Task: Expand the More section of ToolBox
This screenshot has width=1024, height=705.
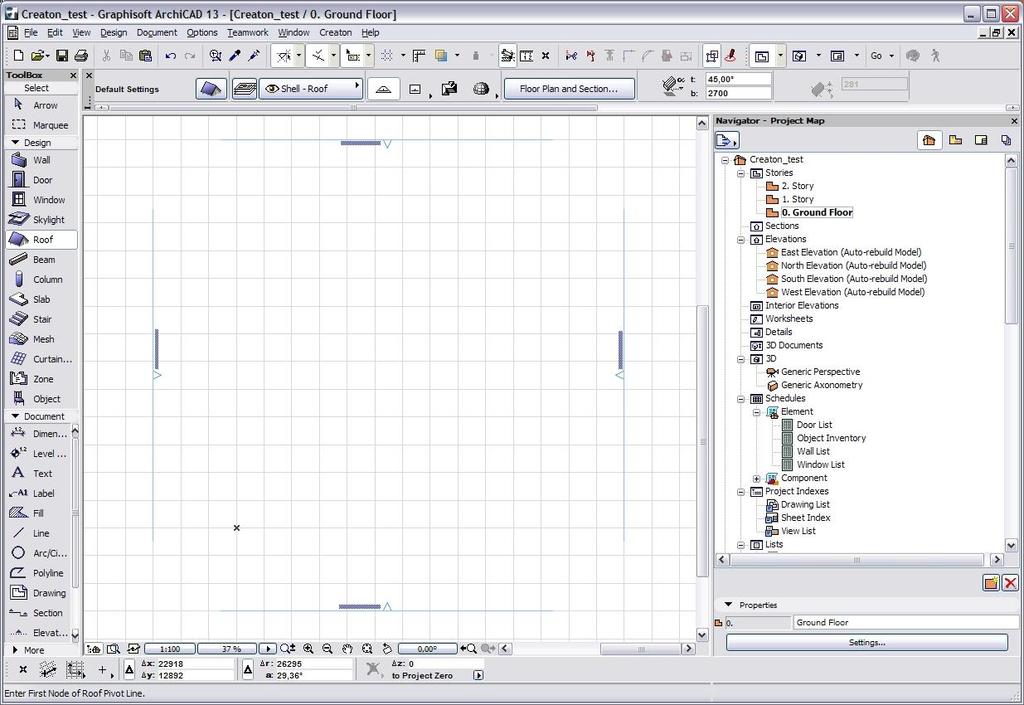Action: [15, 650]
